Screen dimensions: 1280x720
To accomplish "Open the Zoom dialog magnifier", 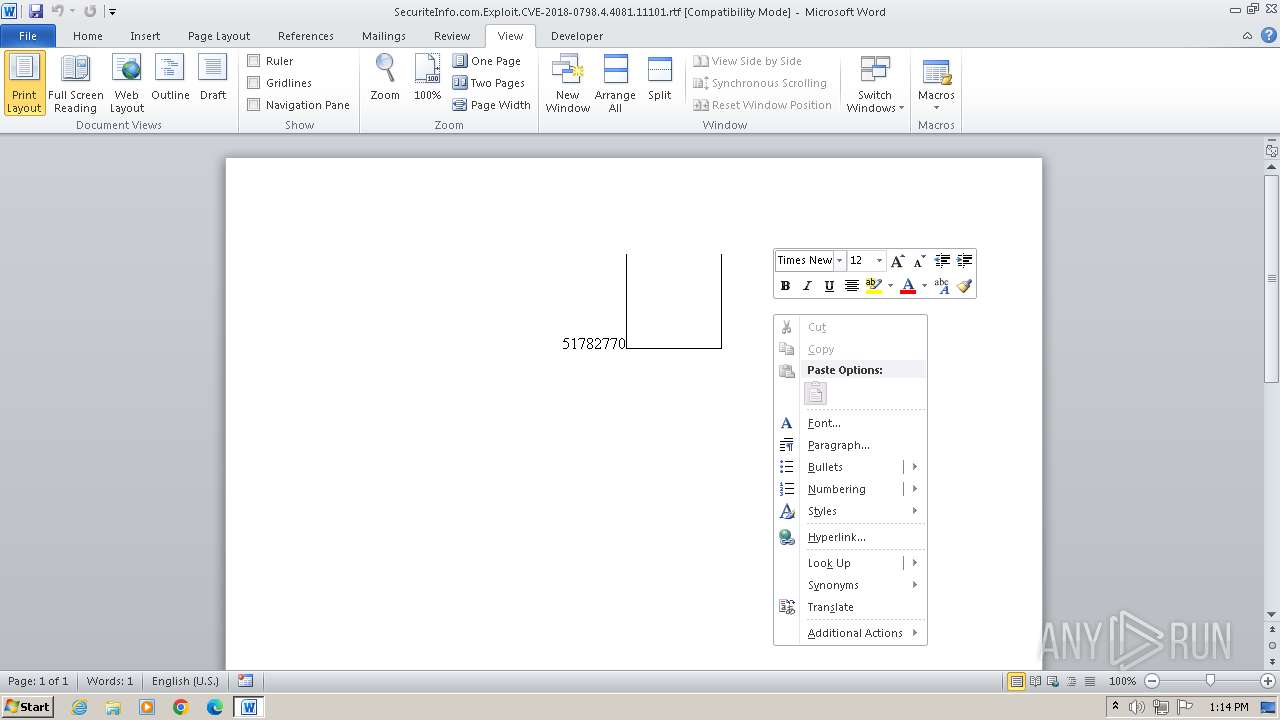I will 385,78.
